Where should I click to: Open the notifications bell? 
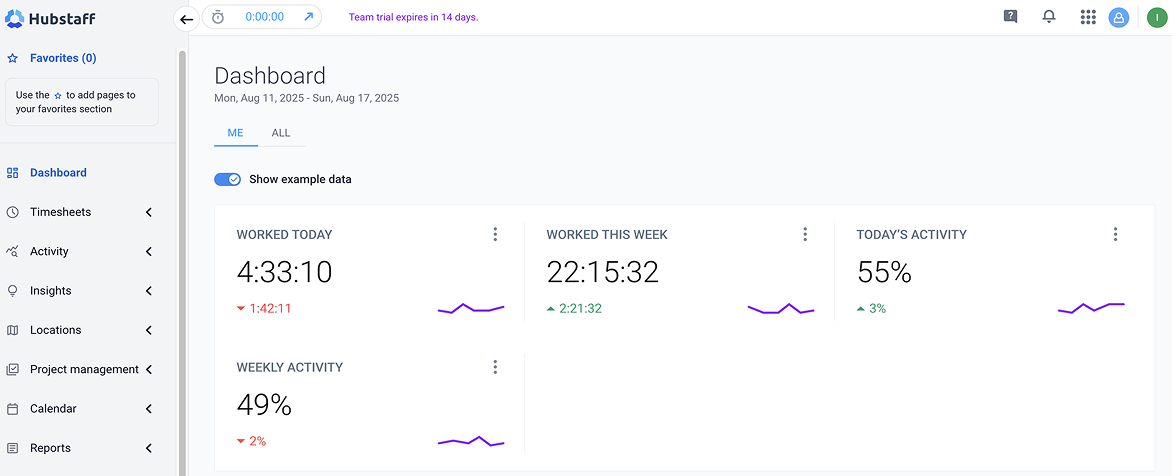1049,17
